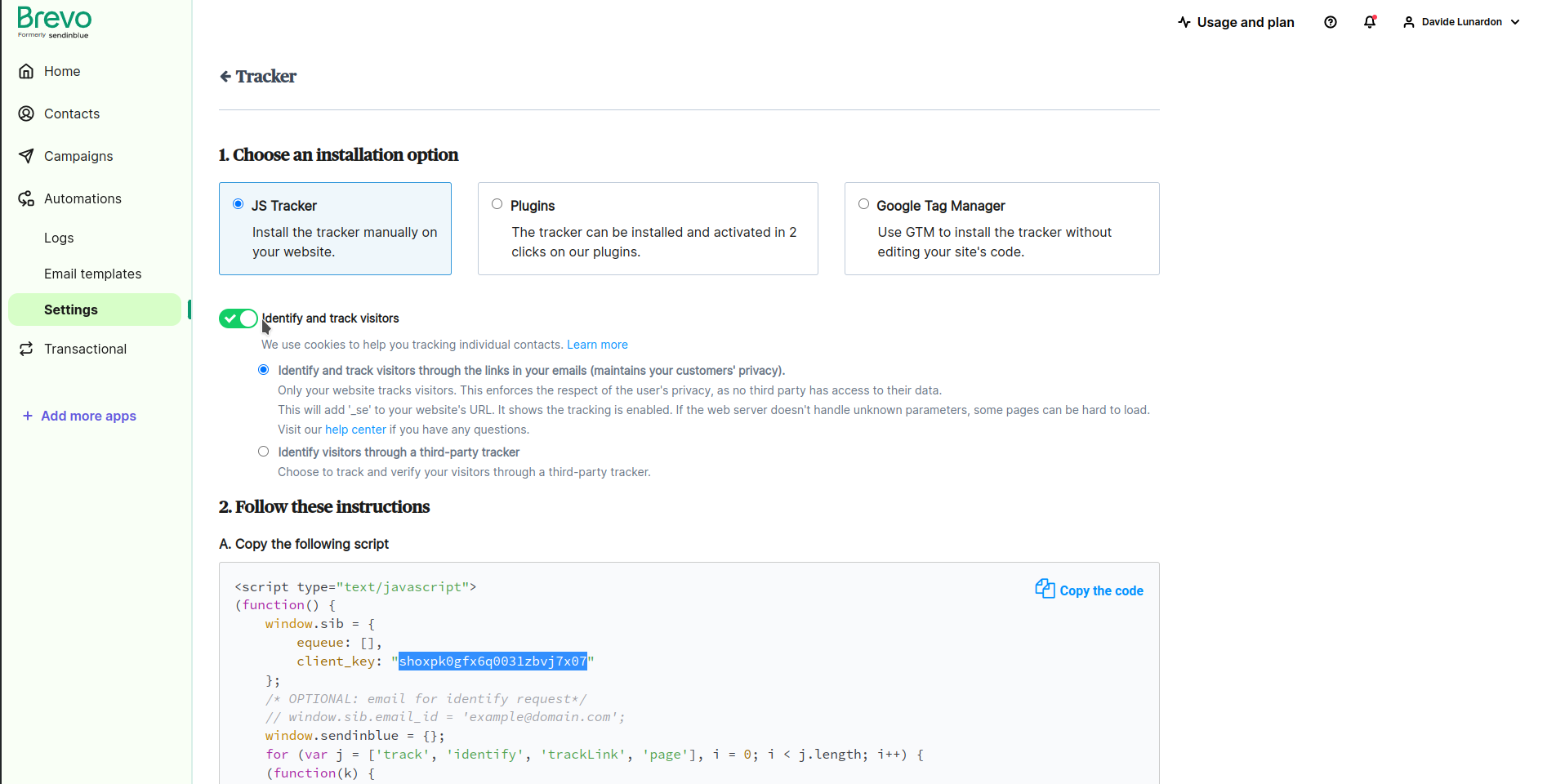Open the notifications bell icon

click(x=1369, y=22)
